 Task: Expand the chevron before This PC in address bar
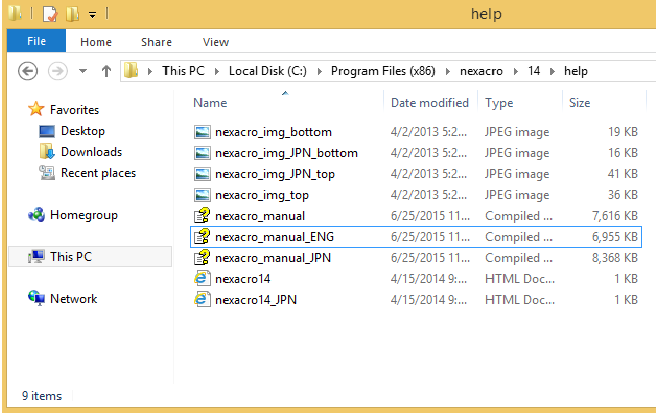click(150, 71)
